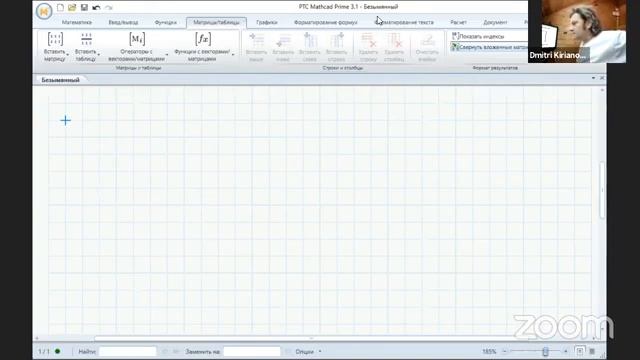Click the Вставить выше row button
640x360 pixels.
(x=256, y=47)
